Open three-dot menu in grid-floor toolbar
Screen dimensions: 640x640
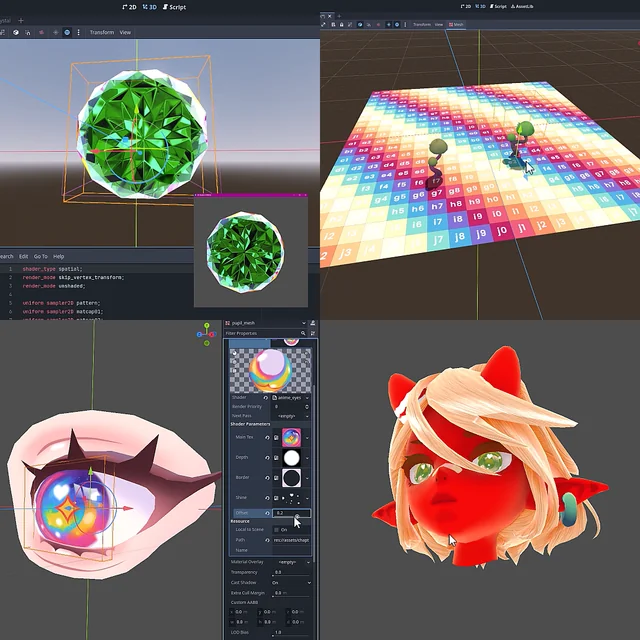point(405,24)
